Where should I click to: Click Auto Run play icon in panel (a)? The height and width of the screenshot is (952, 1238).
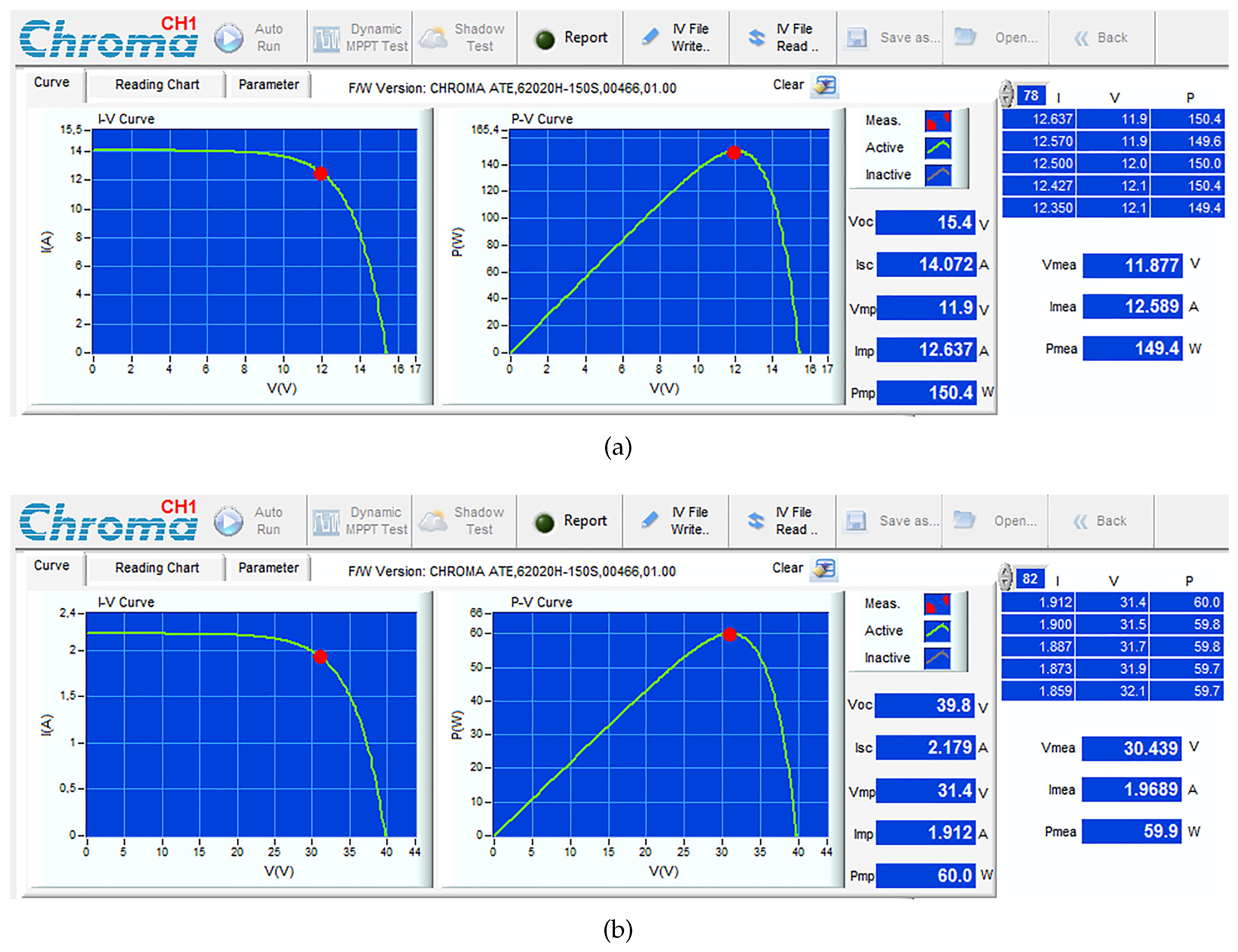[x=228, y=38]
